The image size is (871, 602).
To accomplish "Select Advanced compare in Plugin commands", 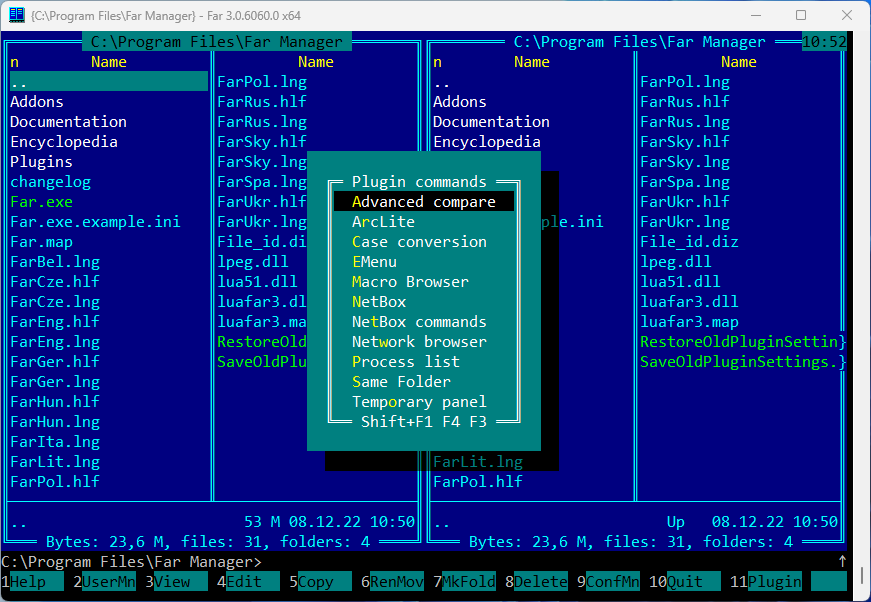I will click(424, 202).
